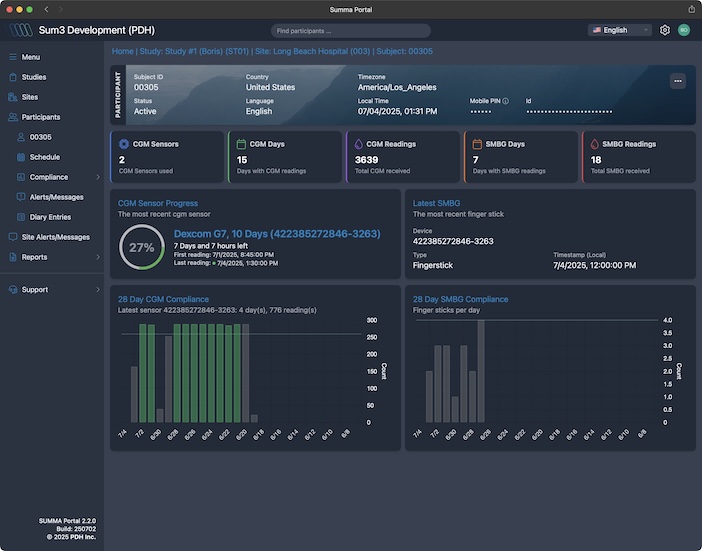702x551 pixels.
Task: Click the SMBG Readings droplet icon
Action: [593, 144]
